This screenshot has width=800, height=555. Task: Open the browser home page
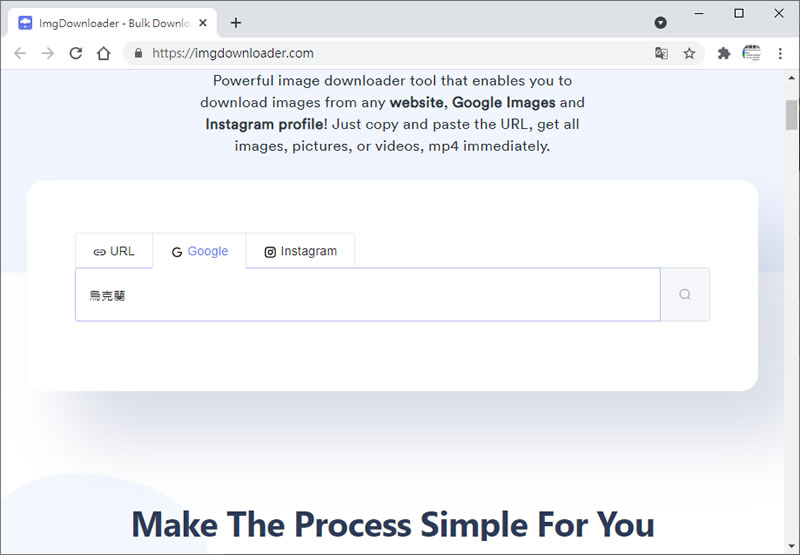click(x=104, y=53)
